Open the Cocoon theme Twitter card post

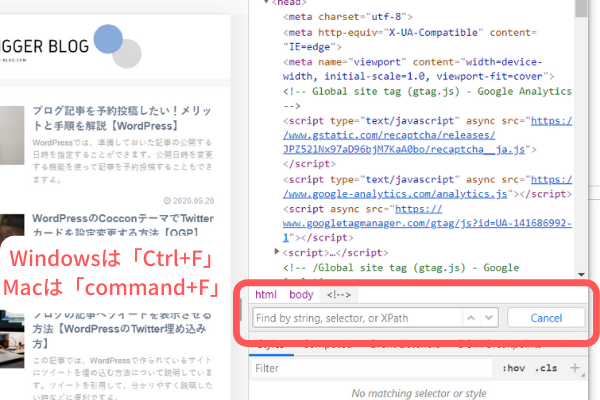click(x=123, y=225)
